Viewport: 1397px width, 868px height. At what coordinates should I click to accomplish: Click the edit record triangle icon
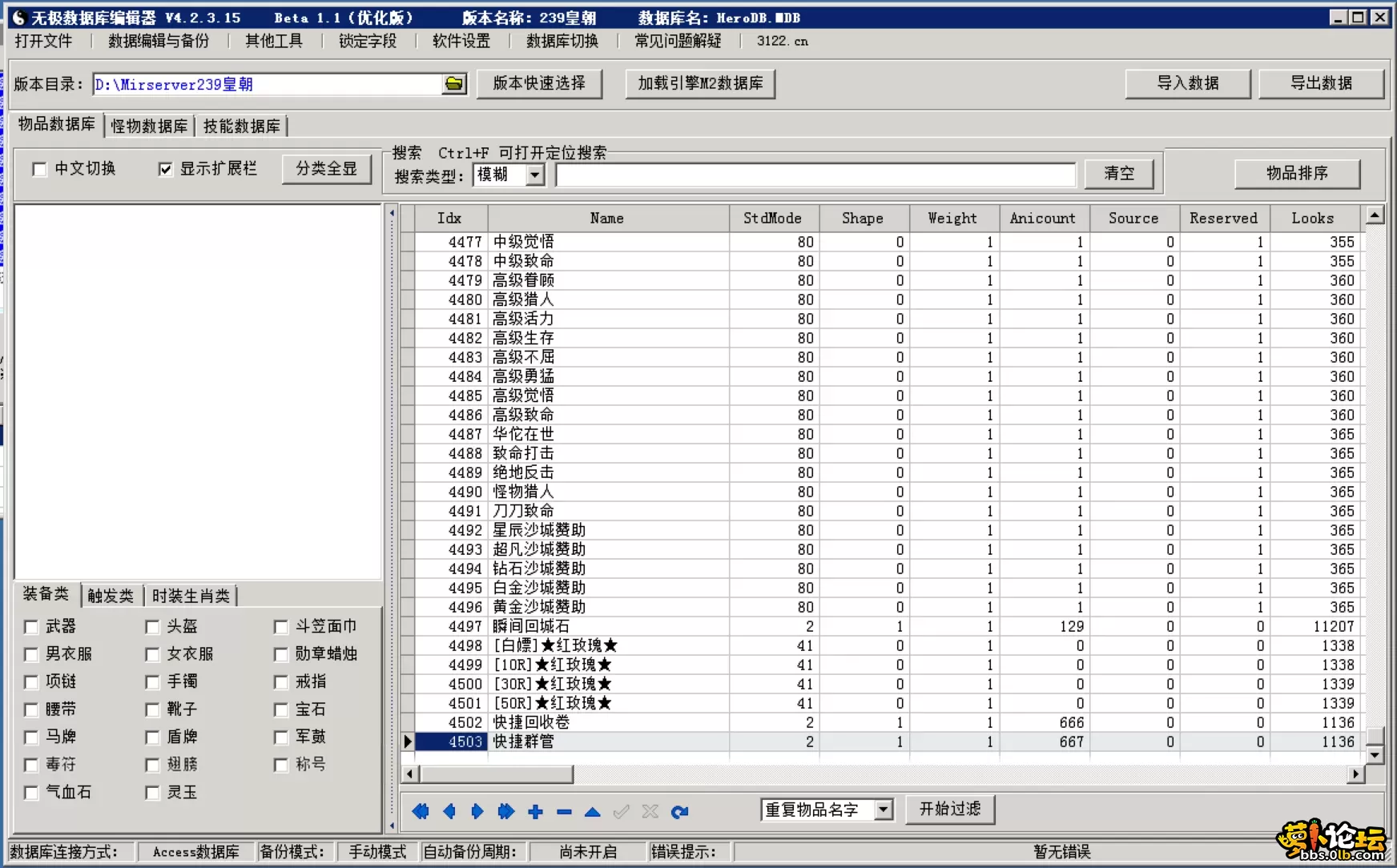[592, 812]
